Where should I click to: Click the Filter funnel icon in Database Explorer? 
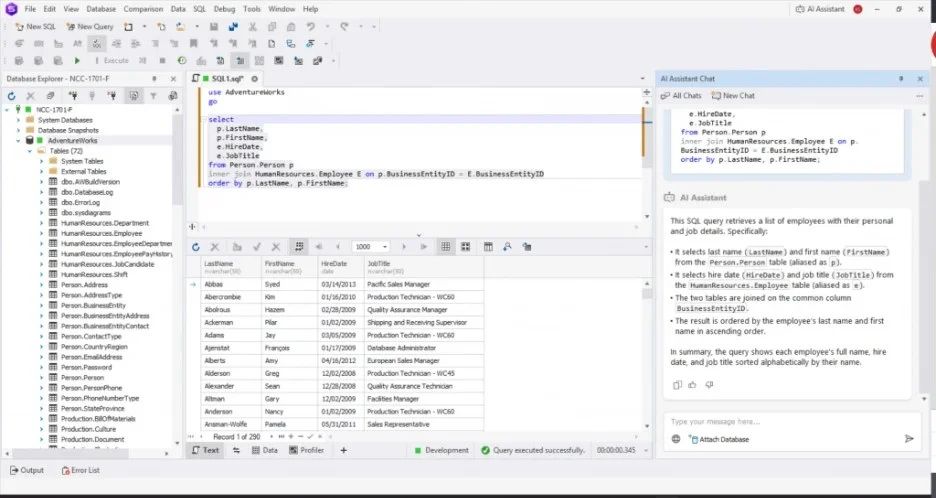tap(153, 96)
